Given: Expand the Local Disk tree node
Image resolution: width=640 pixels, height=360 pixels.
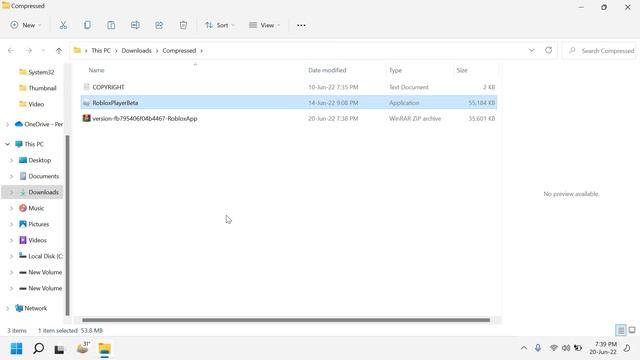Looking at the screenshot, I should pos(11,256).
